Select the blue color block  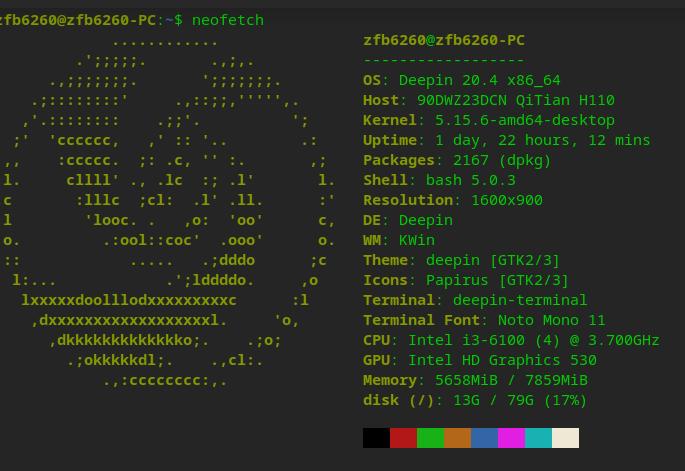[484, 438]
